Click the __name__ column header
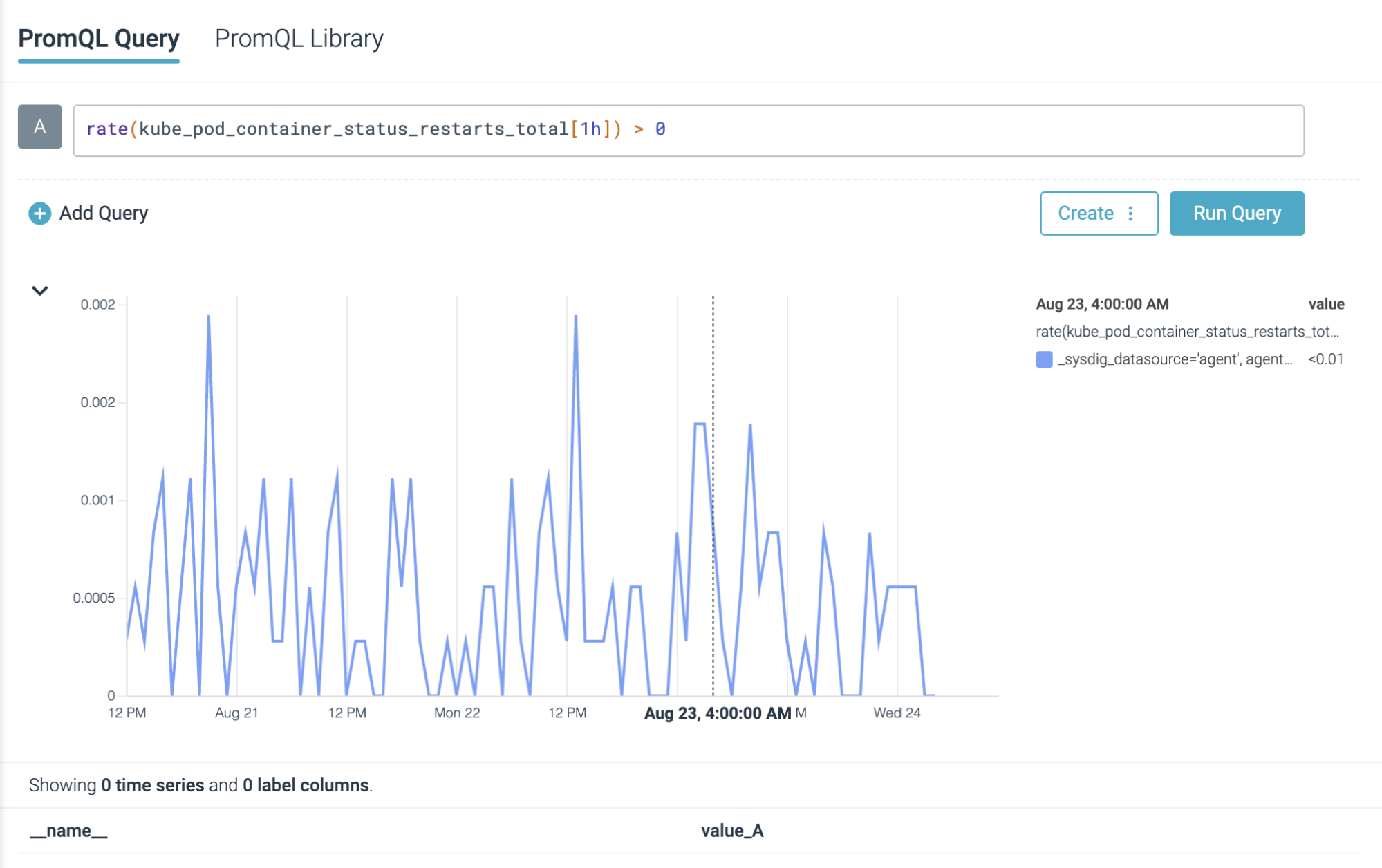Viewport: 1382px width, 868px height. 68,831
